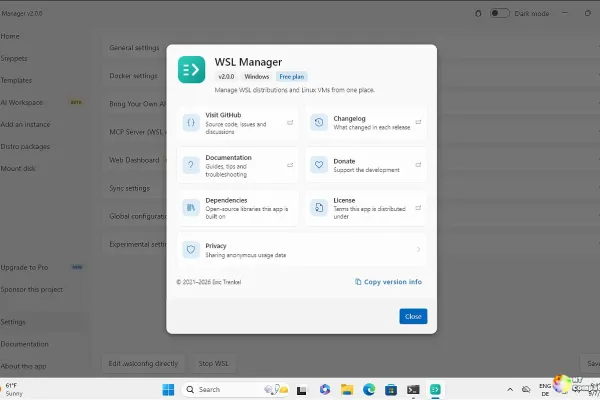Click the Documentation question mark icon
Screen dimensions: 600x400
click(191, 165)
